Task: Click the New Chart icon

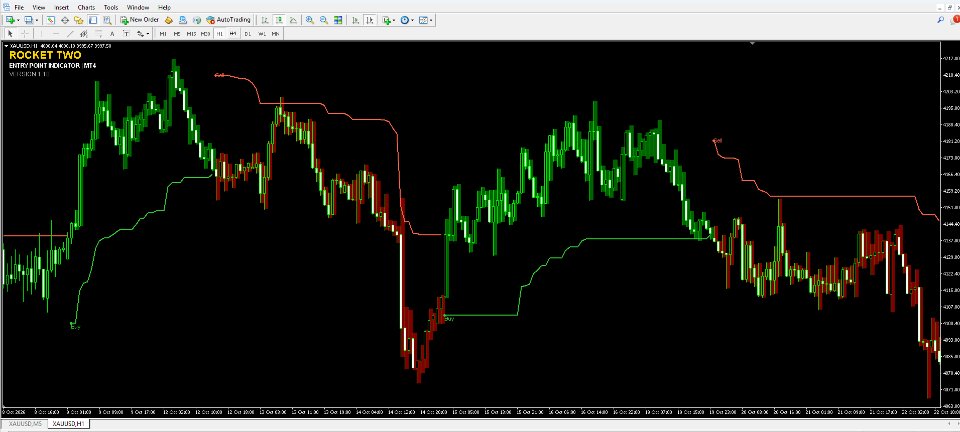Action: coord(10,20)
